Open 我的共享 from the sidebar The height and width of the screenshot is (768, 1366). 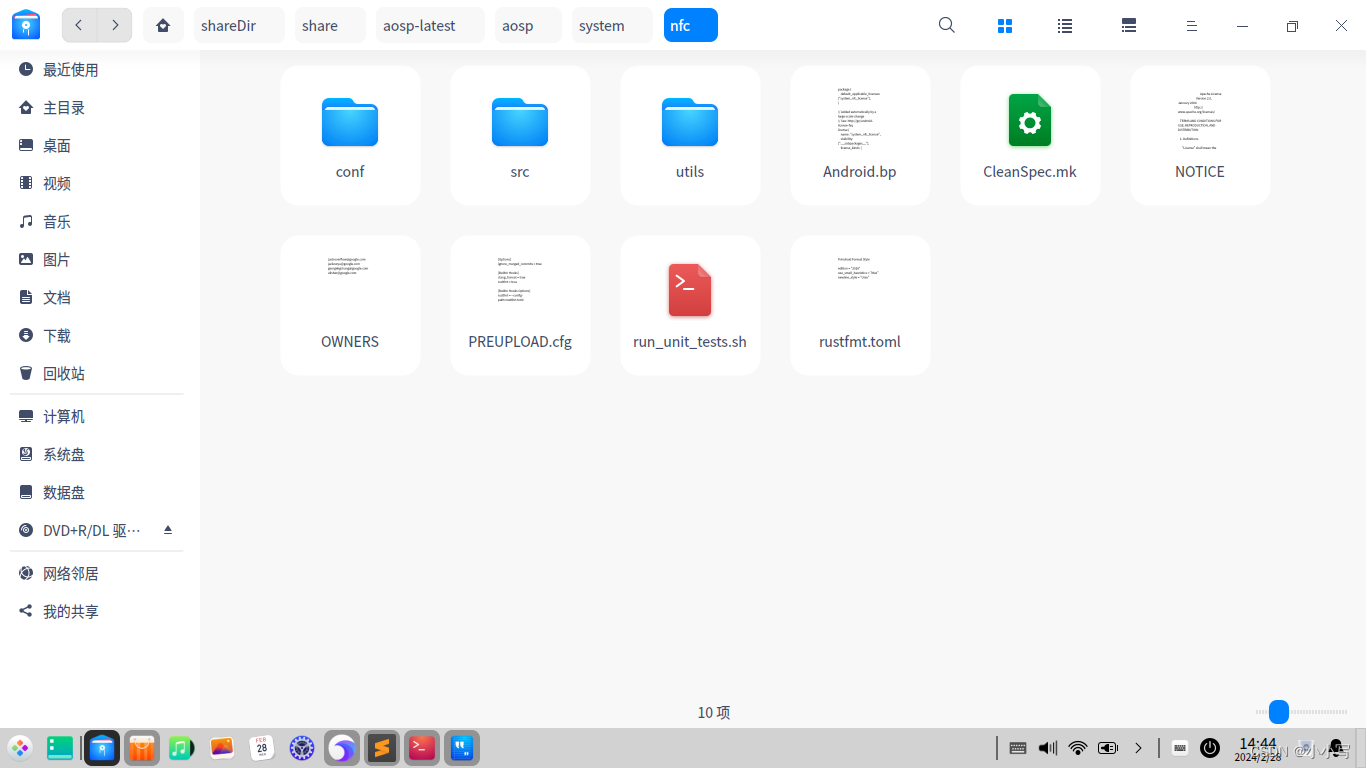[x=70, y=611]
